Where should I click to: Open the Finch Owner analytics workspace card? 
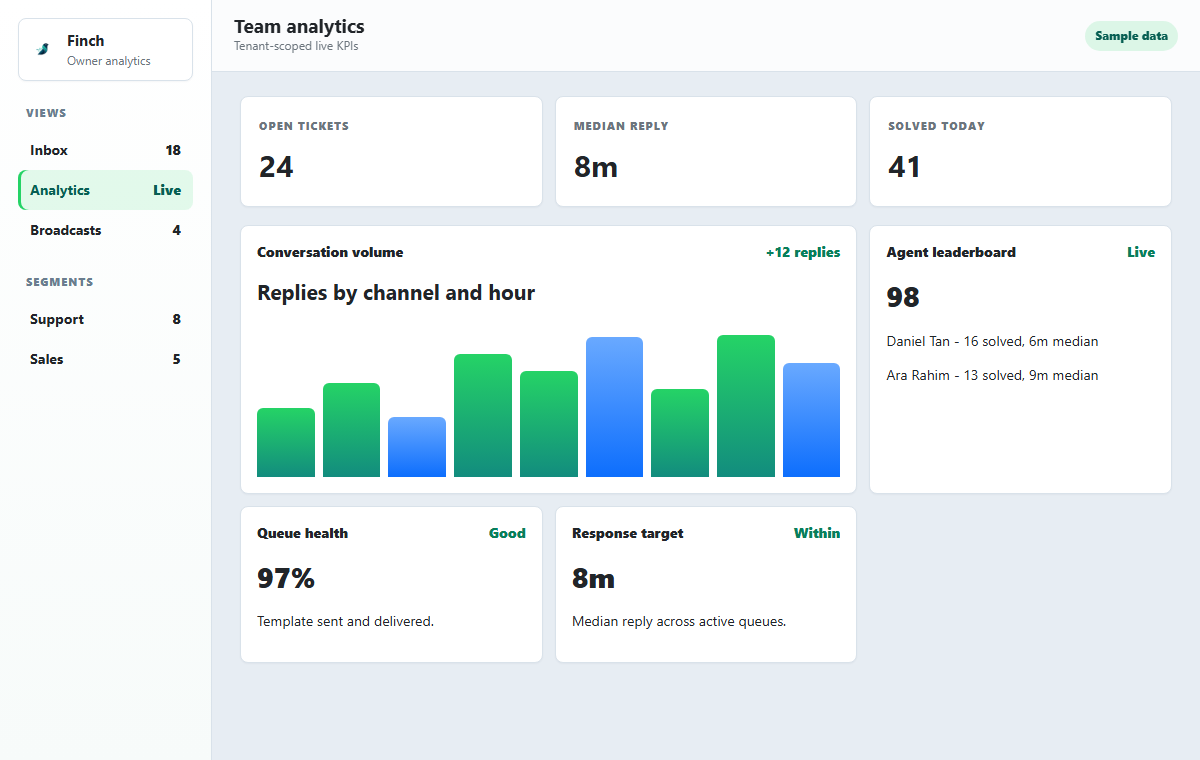pos(105,49)
